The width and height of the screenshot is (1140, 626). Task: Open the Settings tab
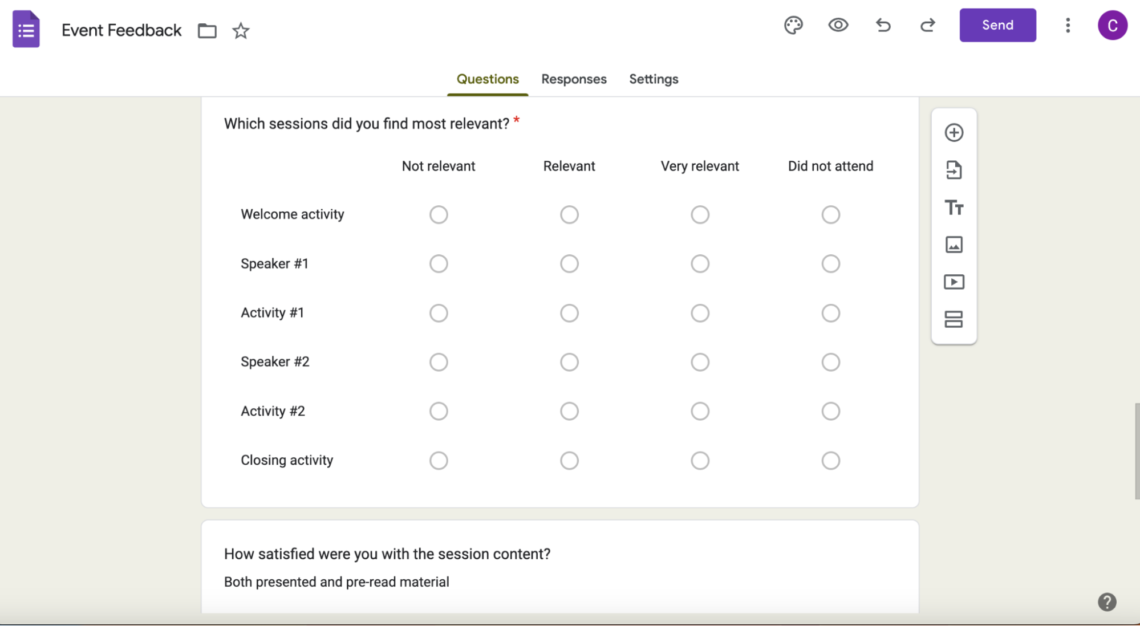pos(653,79)
